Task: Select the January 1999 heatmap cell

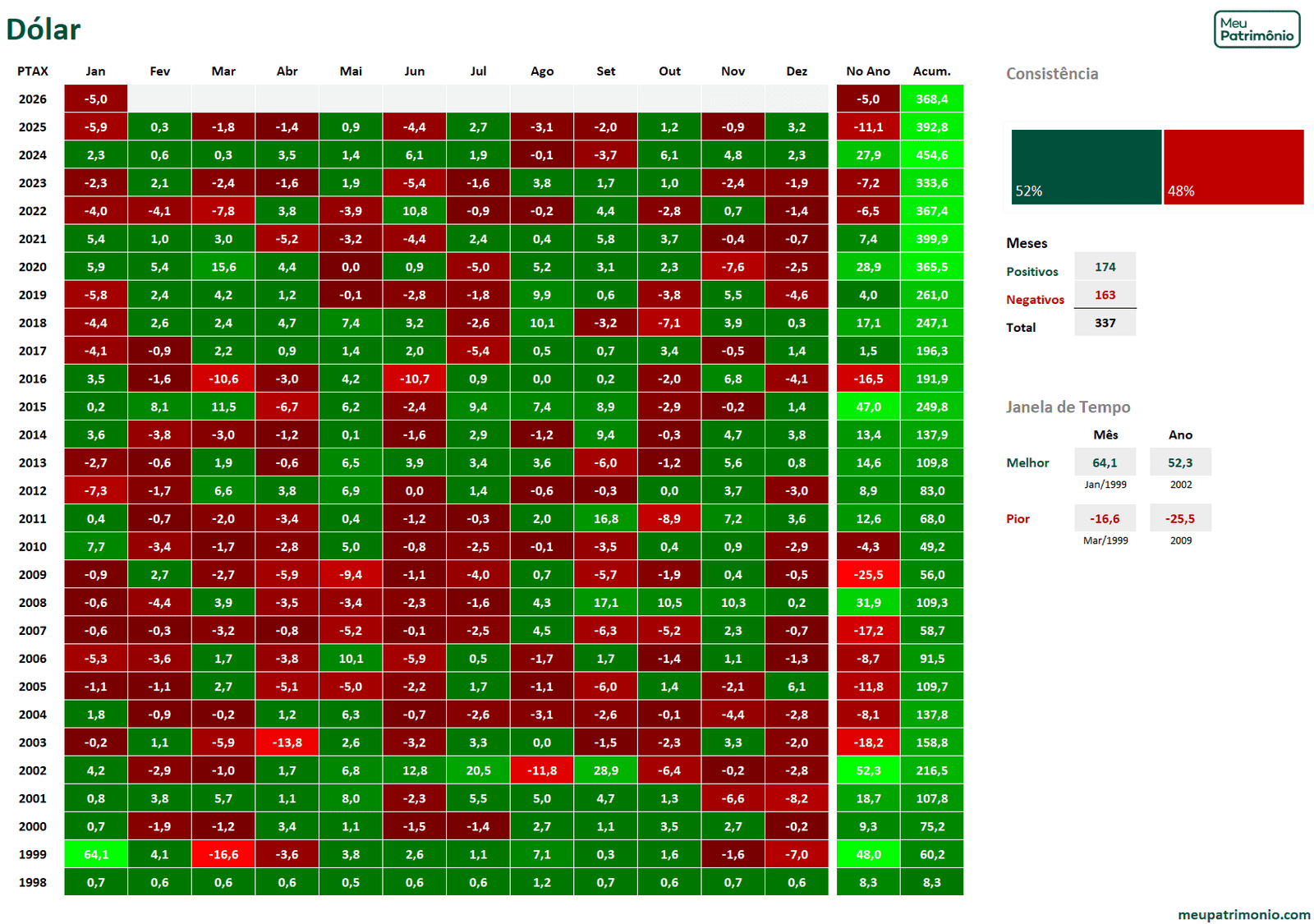Action: [96, 854]
